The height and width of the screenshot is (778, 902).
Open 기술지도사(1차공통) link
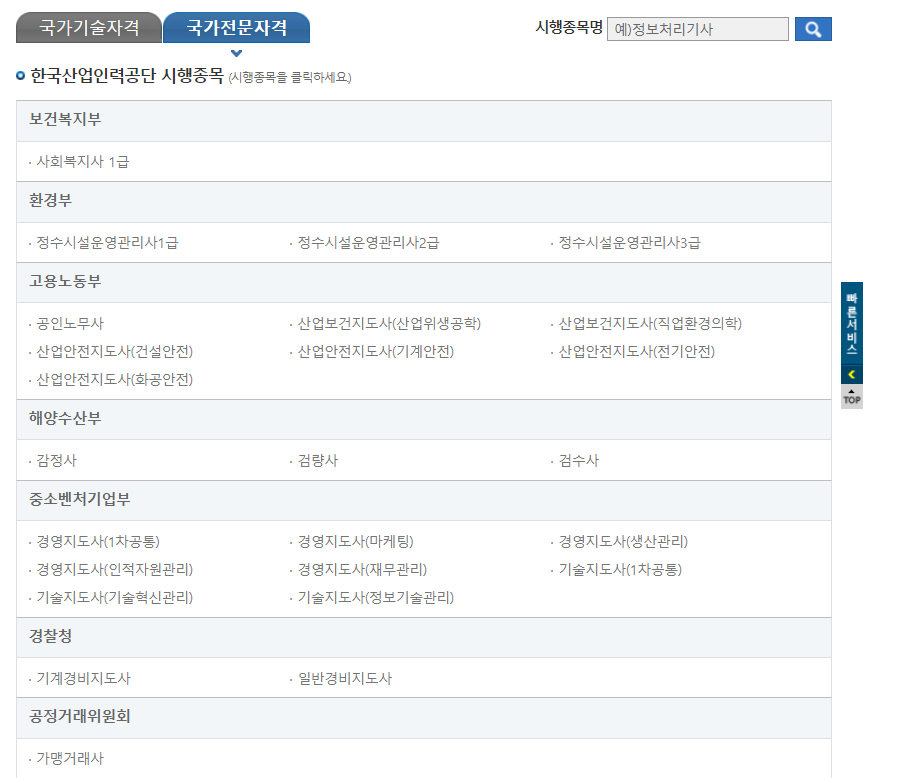click(x=620, y=570)
